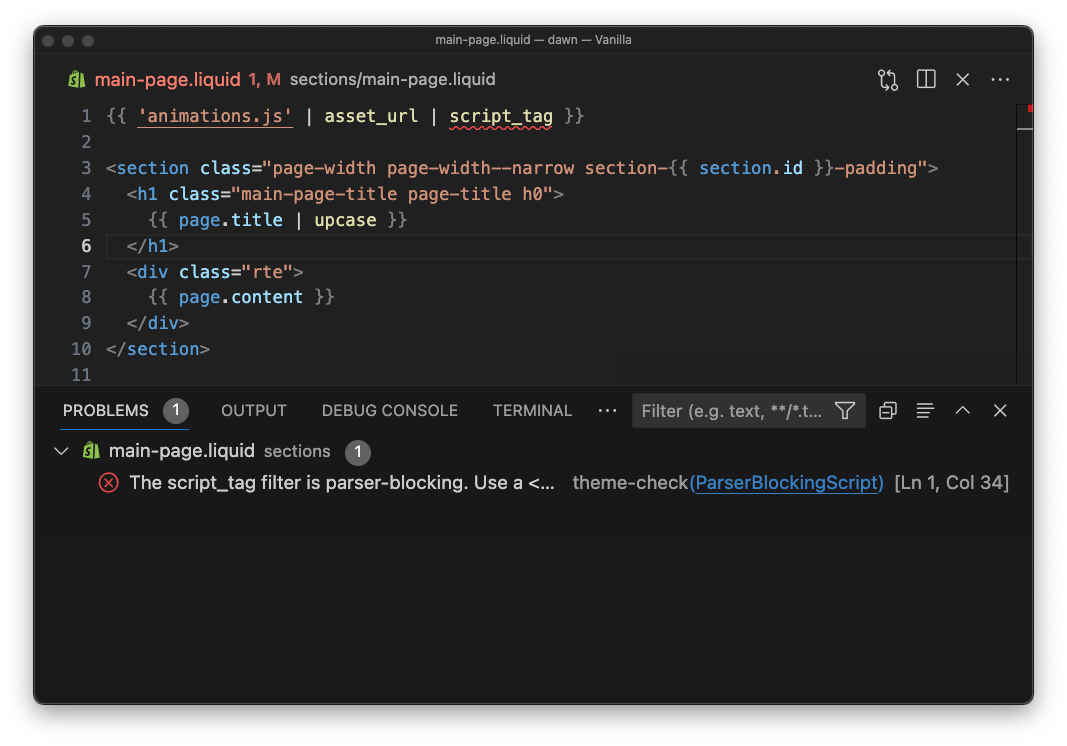The width and height of the screenshot is (1067, 746).
Task: Select the script_tag parser-blocking error message
Action: click(x=342, y=483)
